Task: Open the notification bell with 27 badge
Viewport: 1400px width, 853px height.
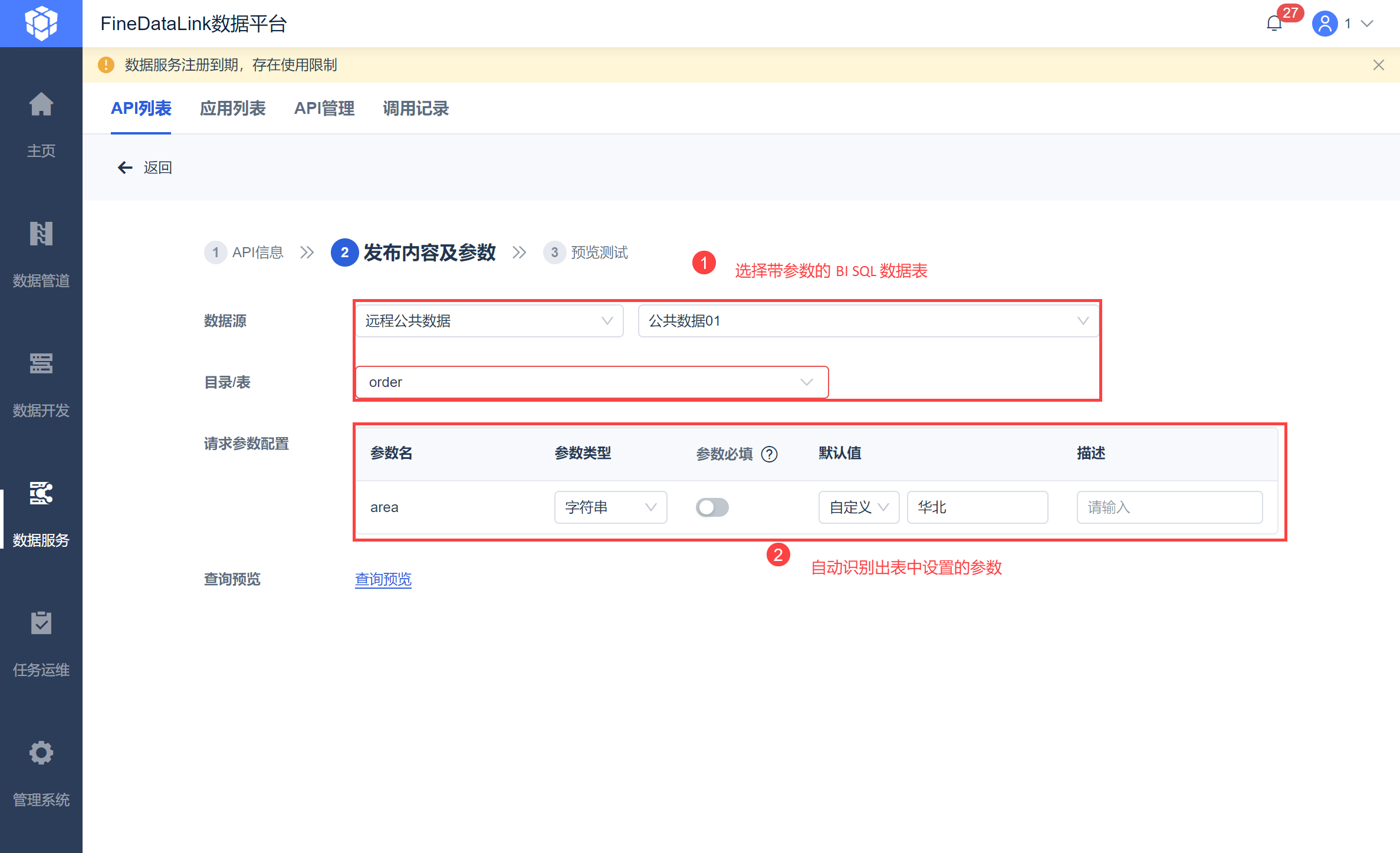Action: (1274, 24)
